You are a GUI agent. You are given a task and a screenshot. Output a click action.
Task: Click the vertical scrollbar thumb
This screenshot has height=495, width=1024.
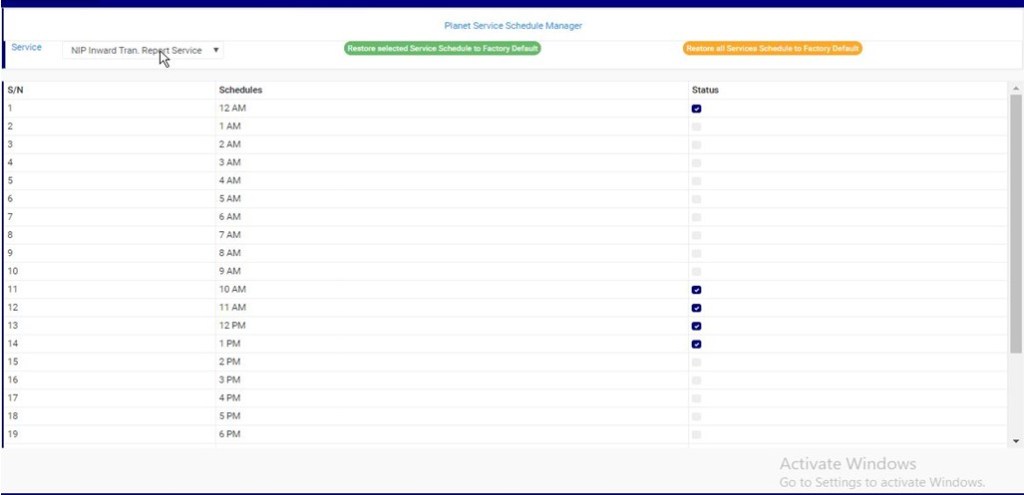coord(1016,220)
